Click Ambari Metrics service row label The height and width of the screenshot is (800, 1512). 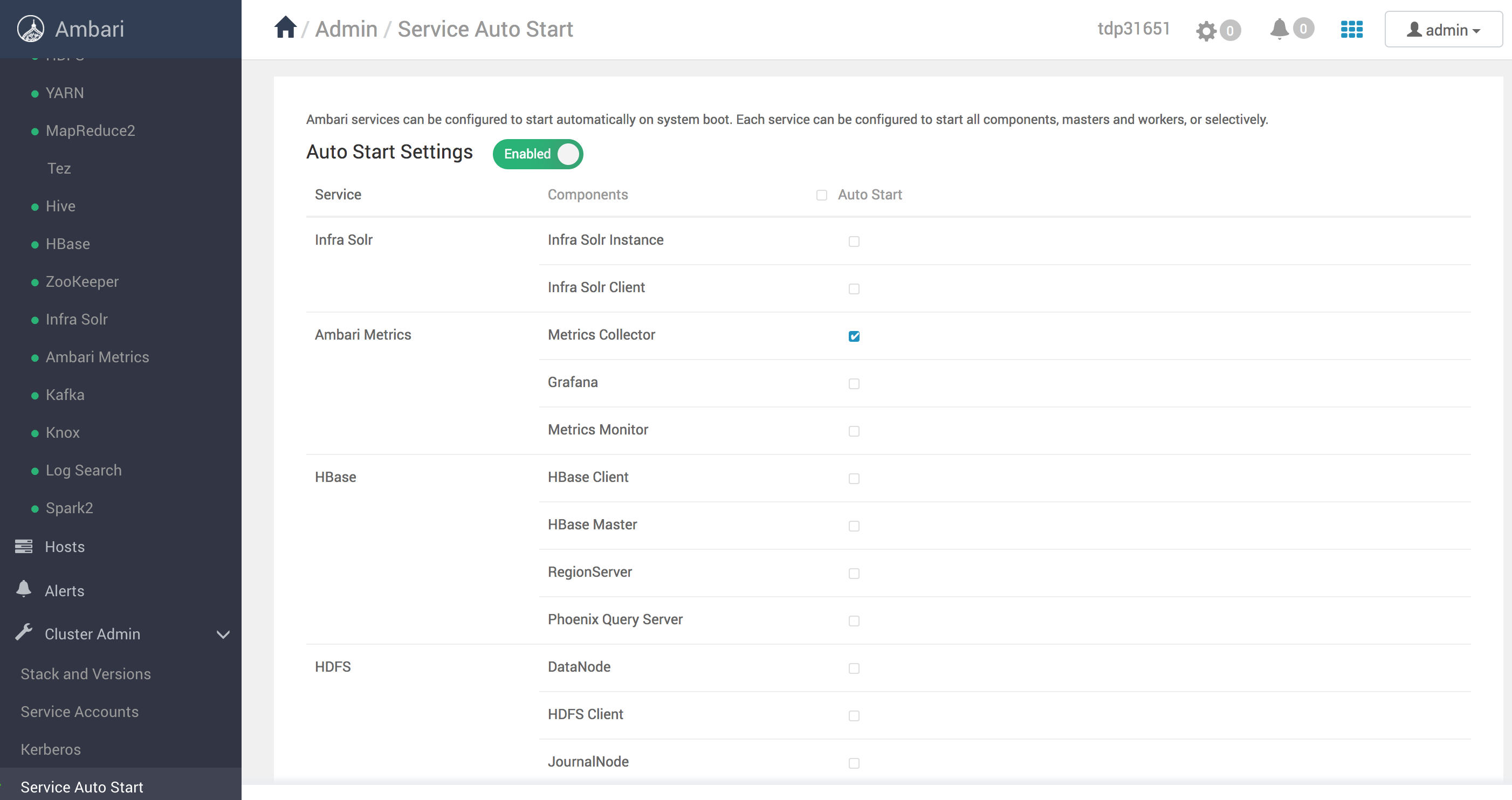coord(363,335)
